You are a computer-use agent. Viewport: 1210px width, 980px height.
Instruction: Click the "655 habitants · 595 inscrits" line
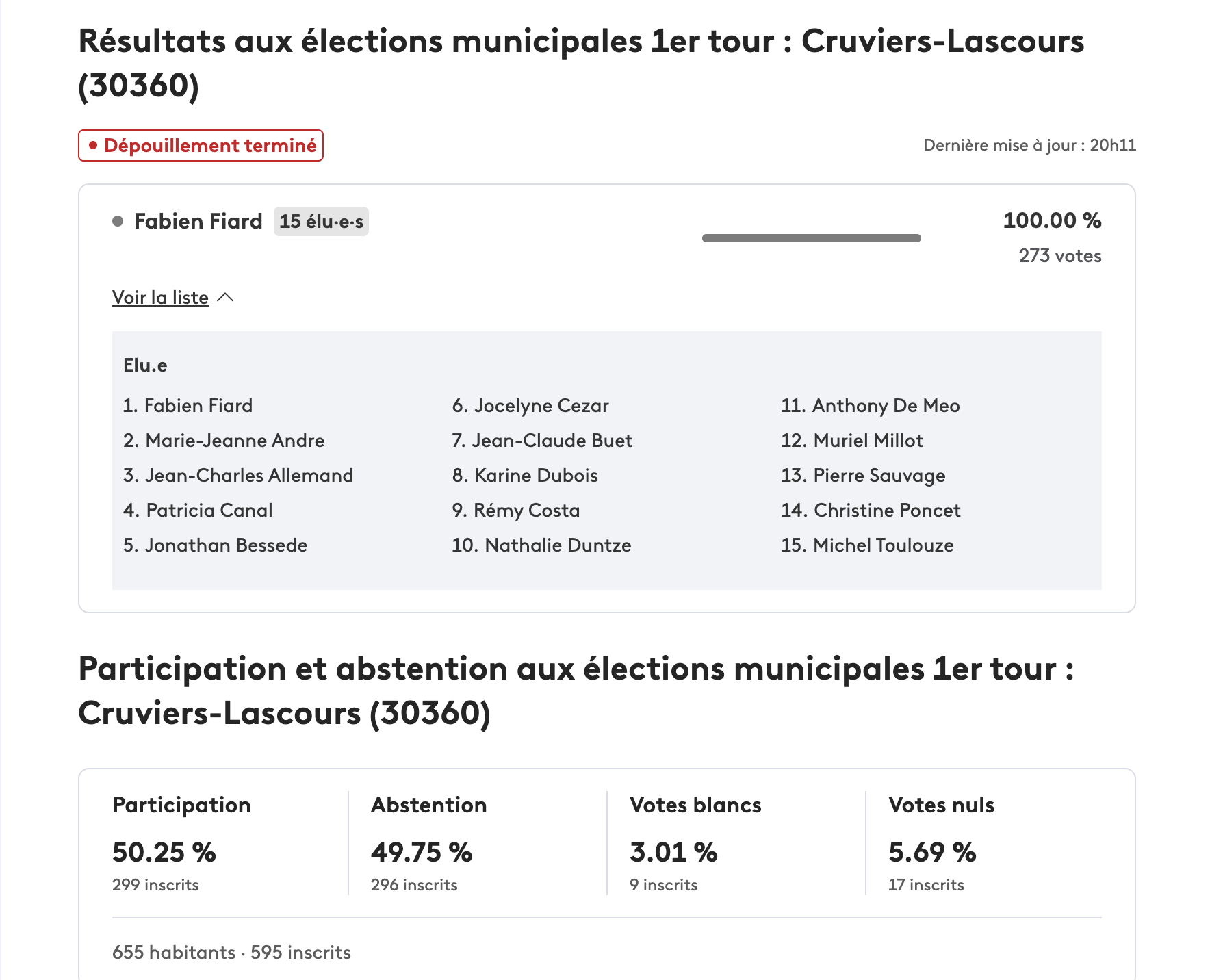pyautogui.click(x=231, y=953)
